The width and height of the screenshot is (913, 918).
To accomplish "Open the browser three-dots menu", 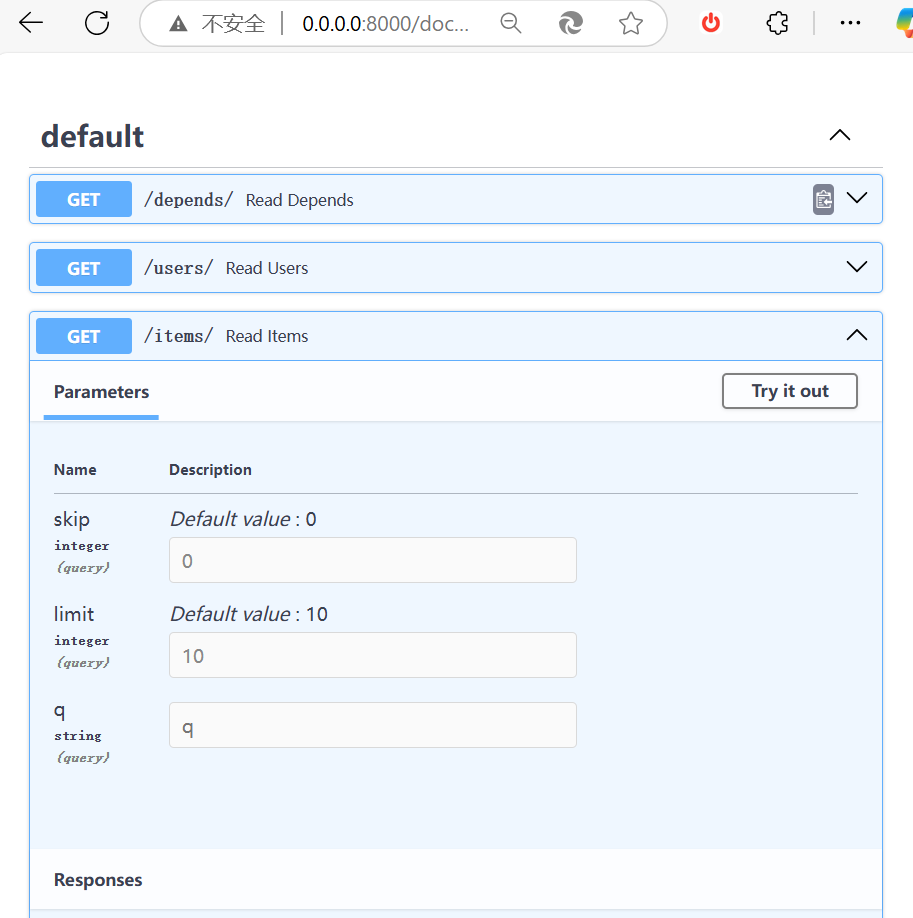I will tap(850, 23).
